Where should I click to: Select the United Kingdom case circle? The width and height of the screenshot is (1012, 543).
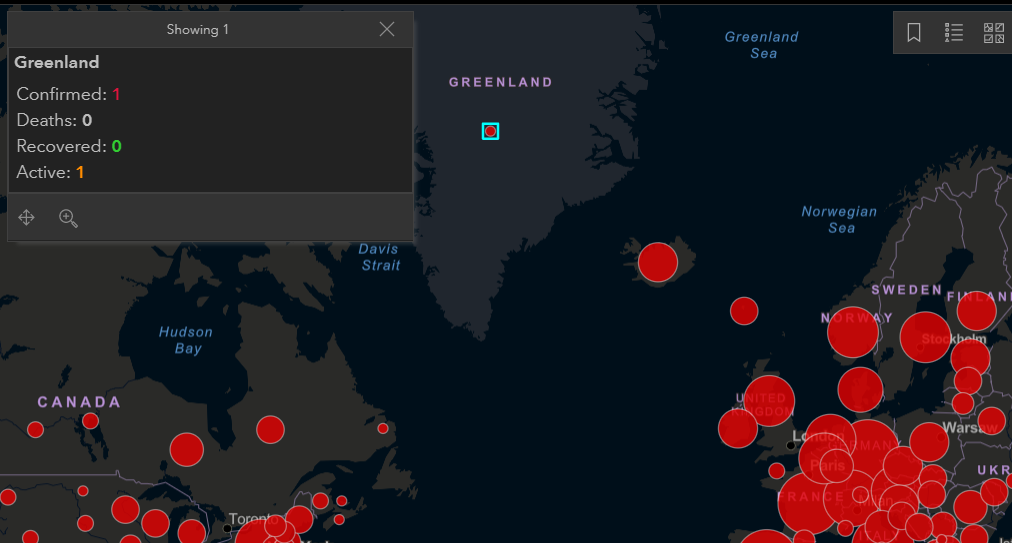[x=768, y=402]
